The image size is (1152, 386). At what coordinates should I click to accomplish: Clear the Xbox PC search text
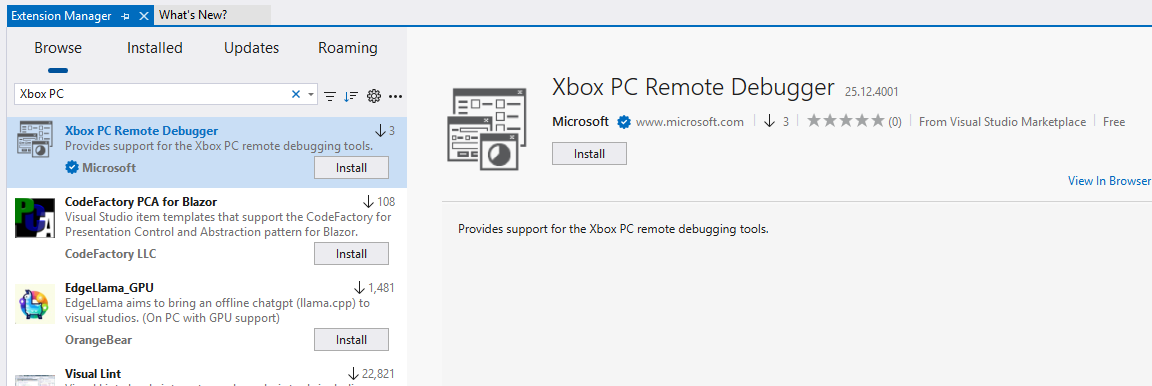(x=296, y=94)
